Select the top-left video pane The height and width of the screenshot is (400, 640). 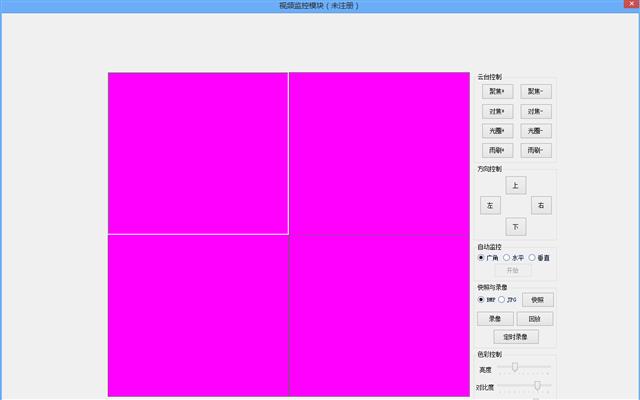tap(198, 153)
